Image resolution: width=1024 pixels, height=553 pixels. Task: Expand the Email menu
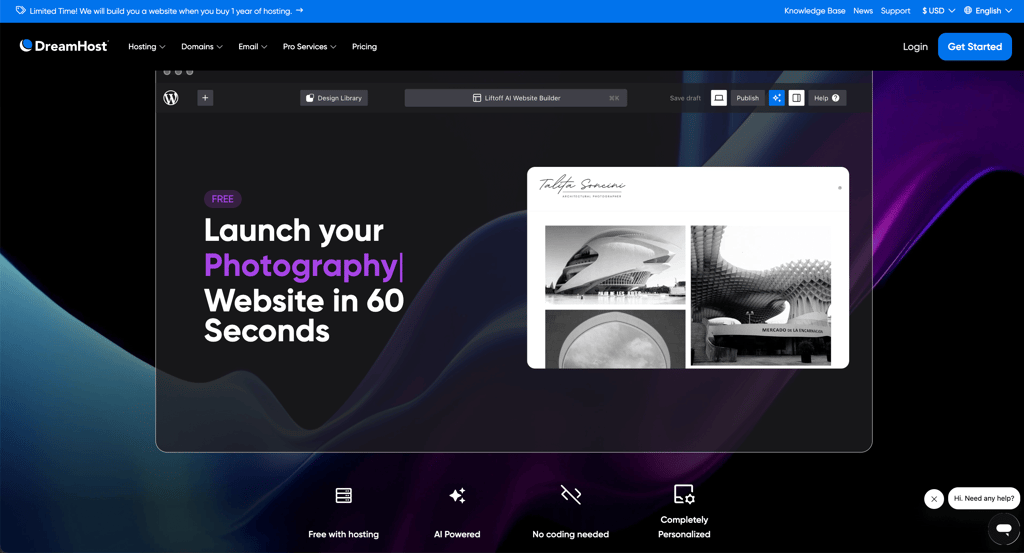[x=253, y=46]
